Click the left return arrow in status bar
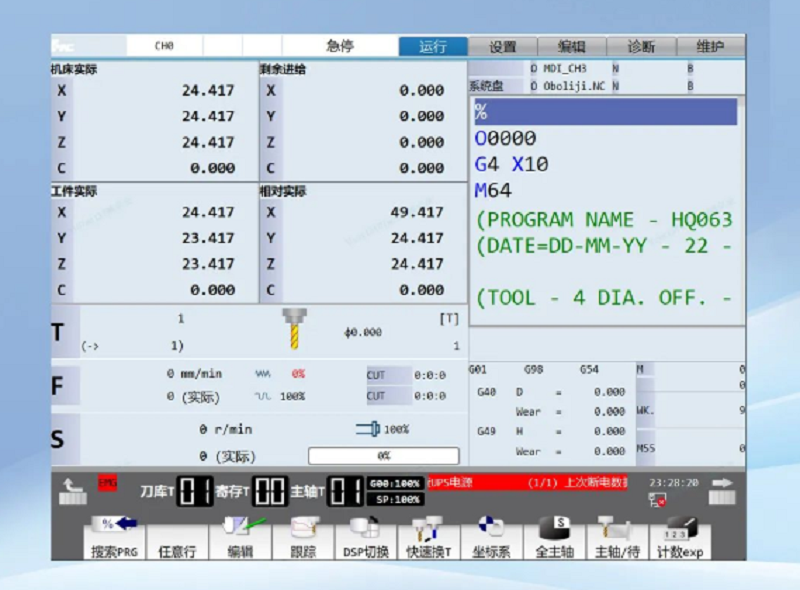The width and height of the screenshot is (800, 590). (72, 491)
